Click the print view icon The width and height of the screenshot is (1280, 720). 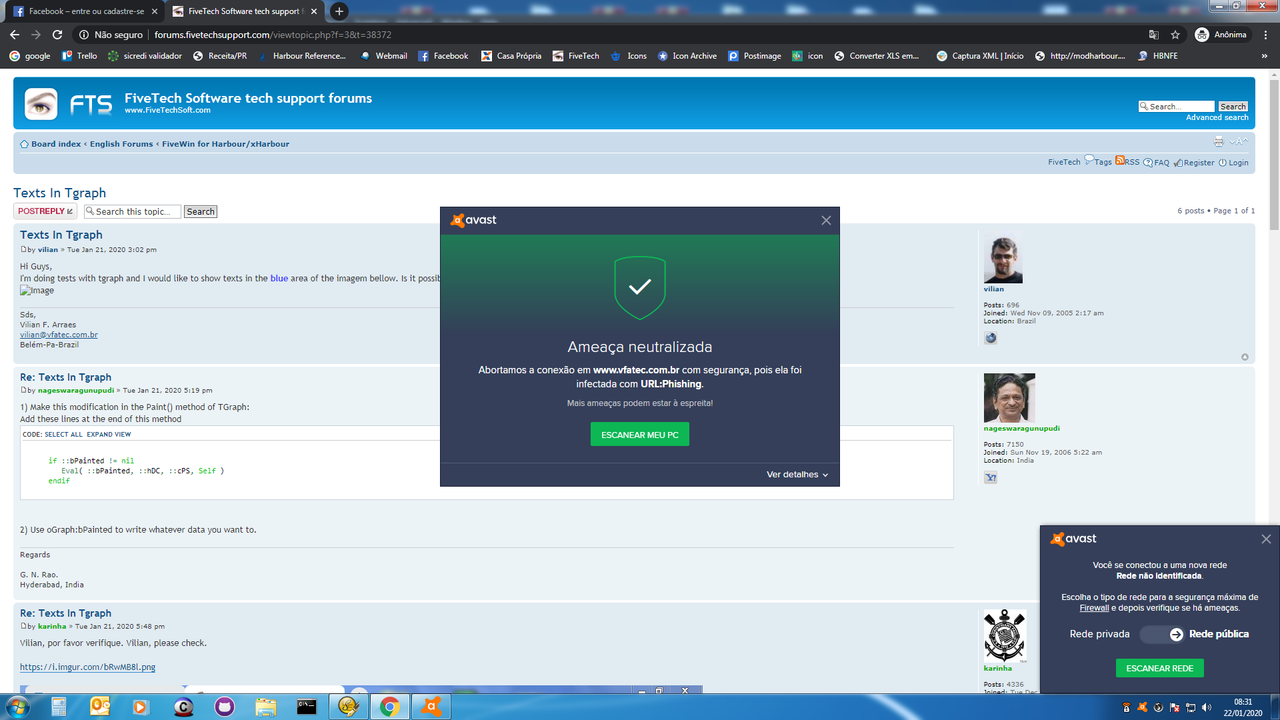point(1219,142)
